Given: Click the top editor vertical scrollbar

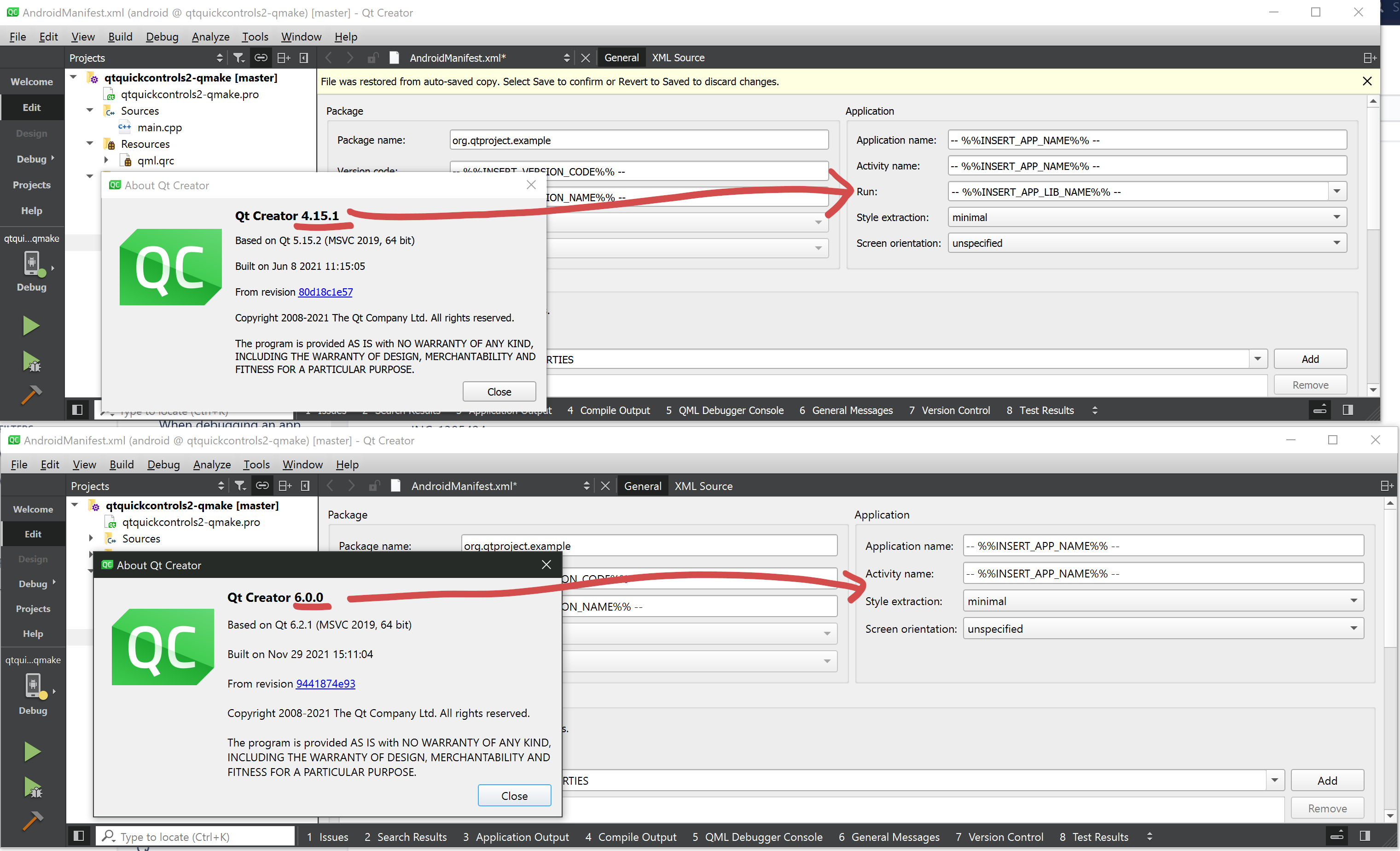Looking at the screenshot, I should click(1373, 170).
